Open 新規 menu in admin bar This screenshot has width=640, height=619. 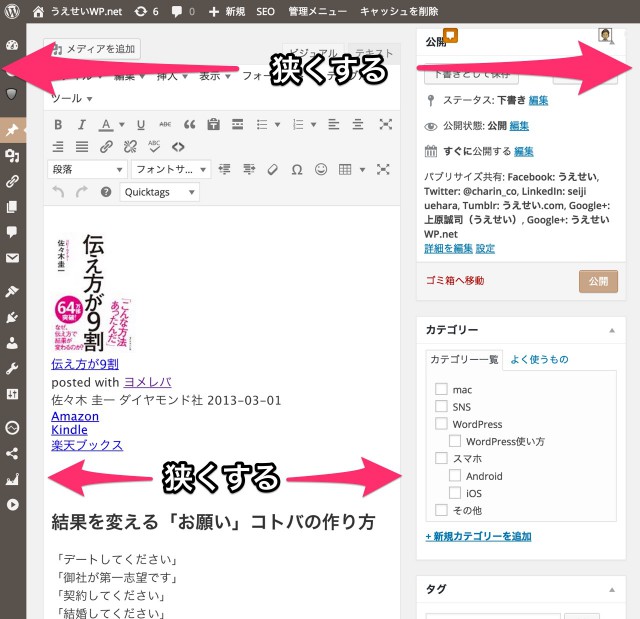227,11
